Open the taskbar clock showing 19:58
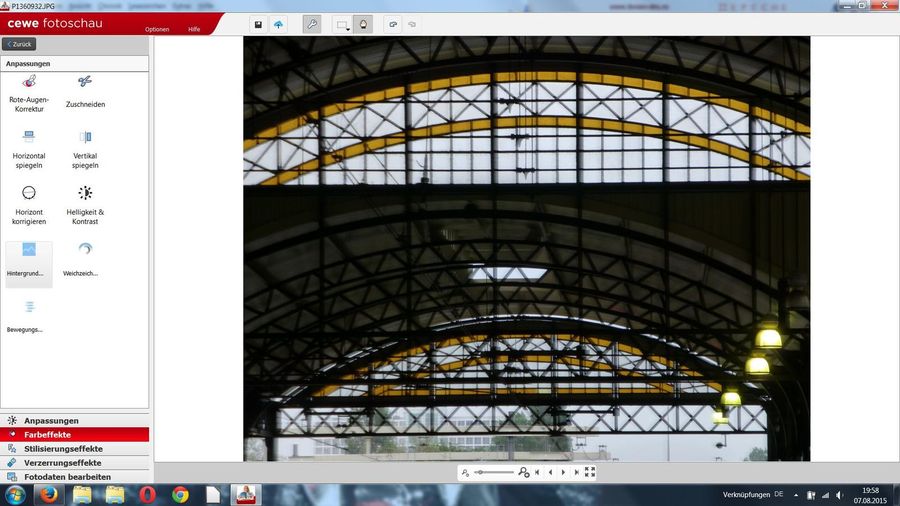 click(870, 495)
